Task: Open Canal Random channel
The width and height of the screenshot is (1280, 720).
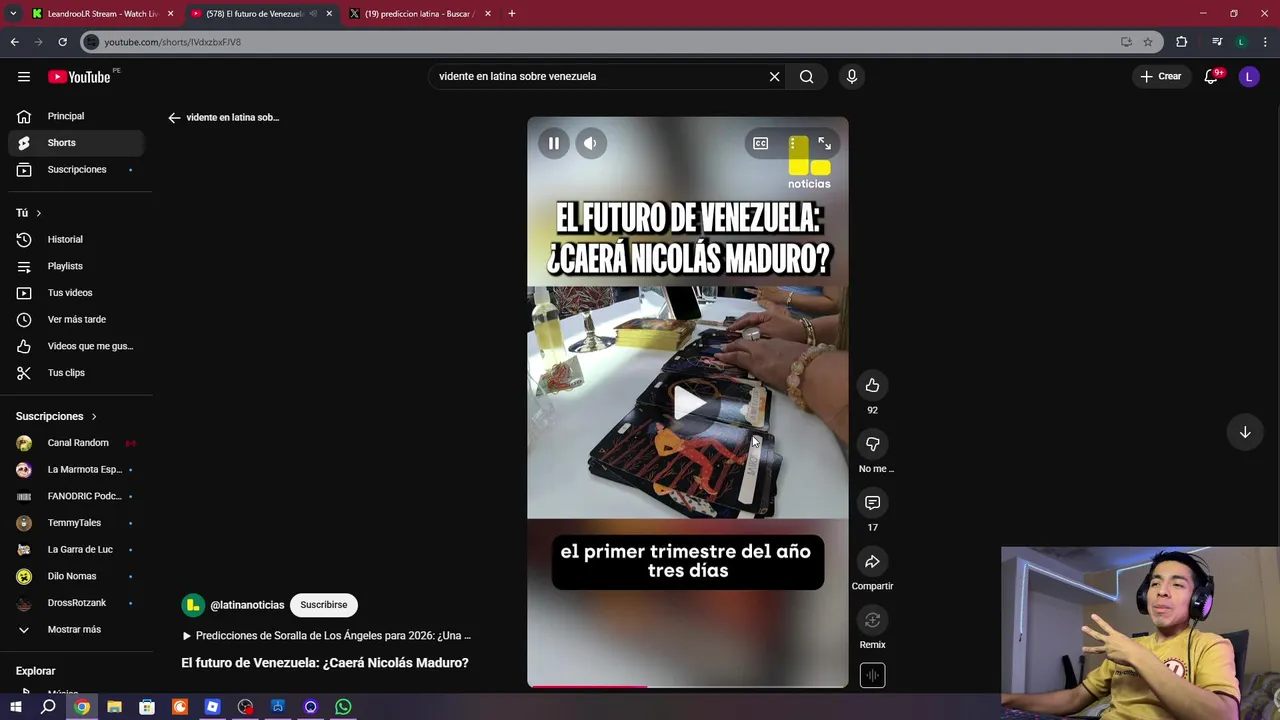Action: tap(76, 443)
